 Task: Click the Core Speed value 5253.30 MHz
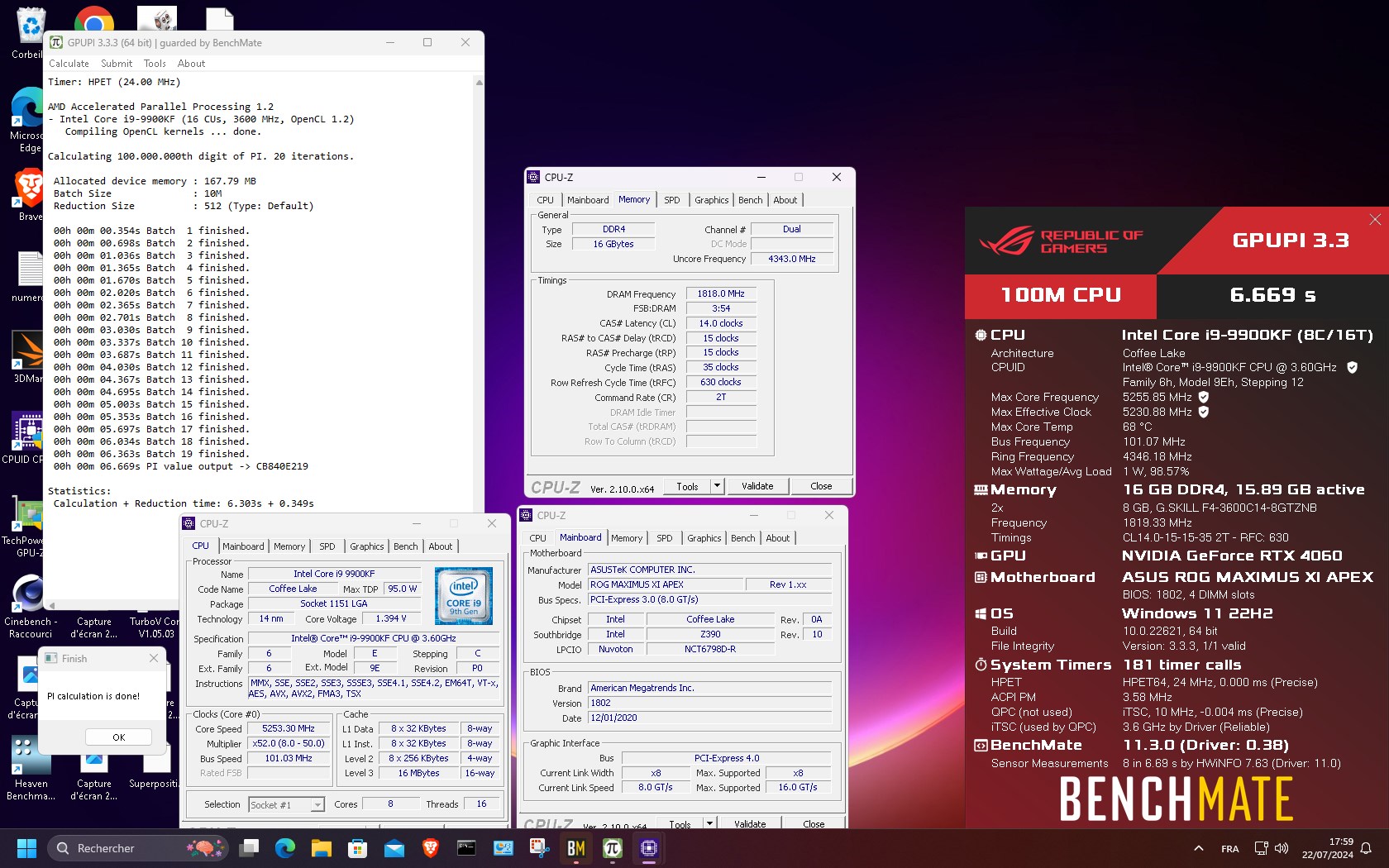pos(289,729)
